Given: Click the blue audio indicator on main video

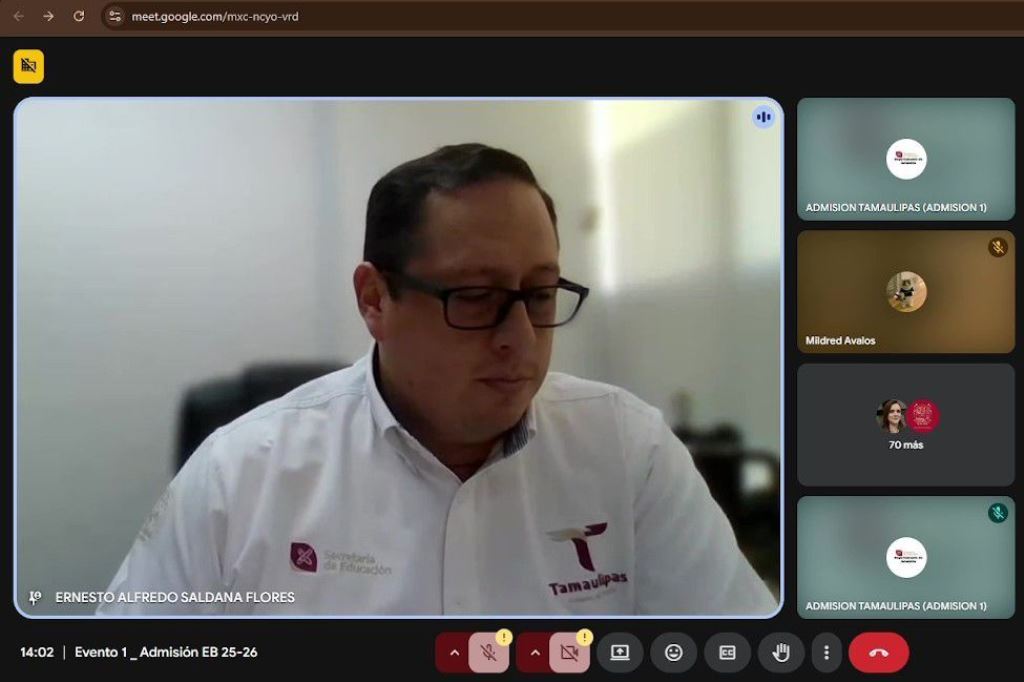Looking at the screenshot, I should [x=764, y=117].
